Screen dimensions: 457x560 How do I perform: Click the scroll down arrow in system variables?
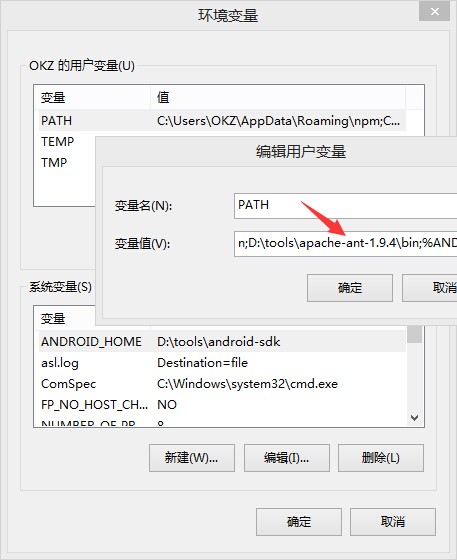[415, 418]
